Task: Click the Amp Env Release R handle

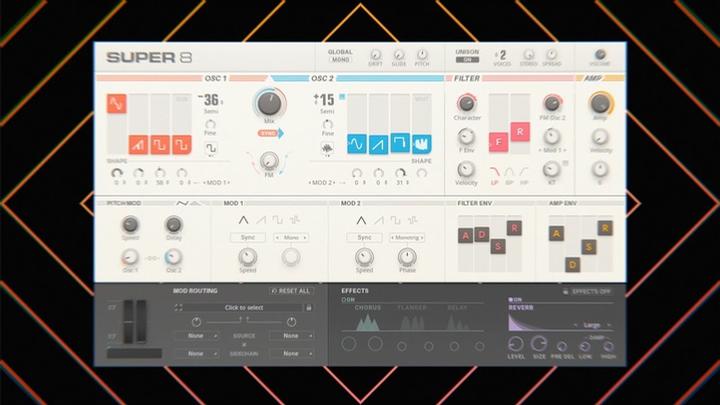Action: point(605,228)
